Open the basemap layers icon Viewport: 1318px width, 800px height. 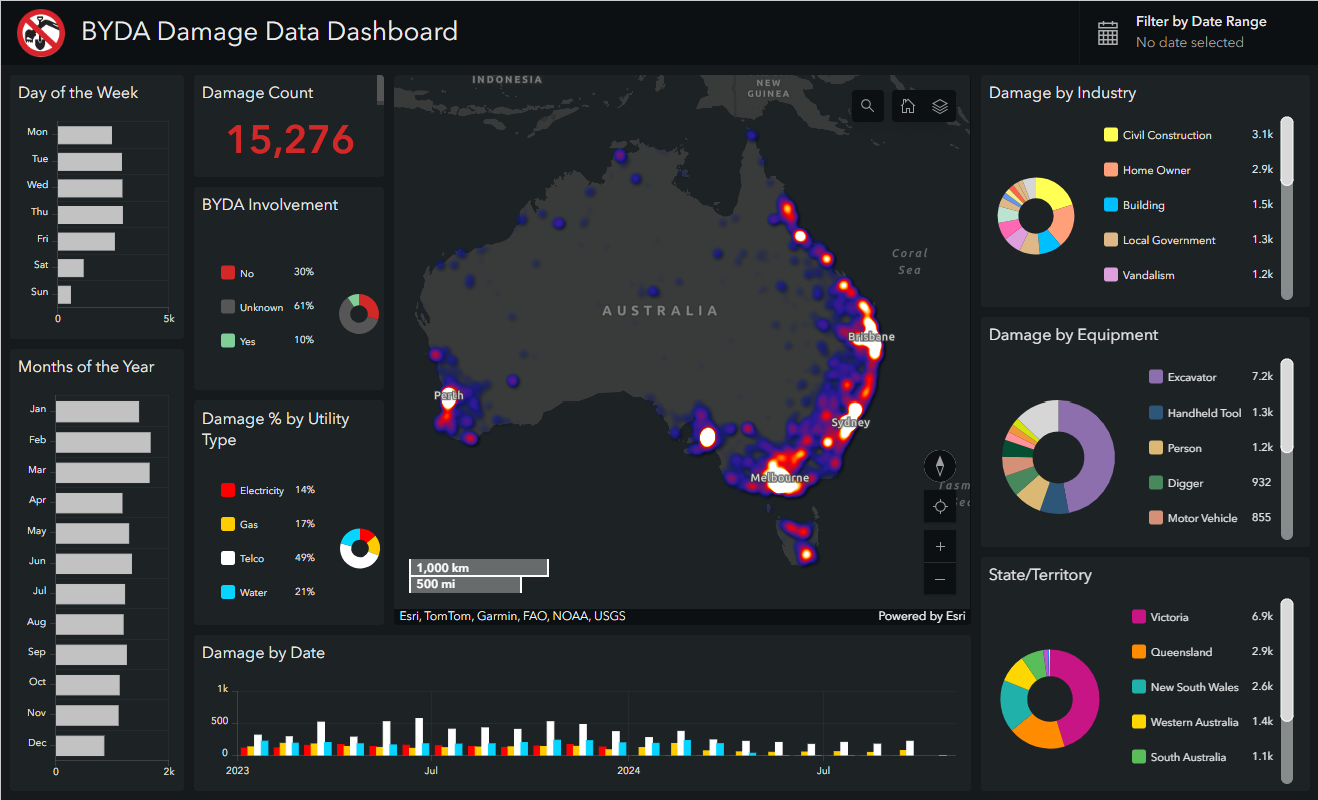(x=939, y=105)
